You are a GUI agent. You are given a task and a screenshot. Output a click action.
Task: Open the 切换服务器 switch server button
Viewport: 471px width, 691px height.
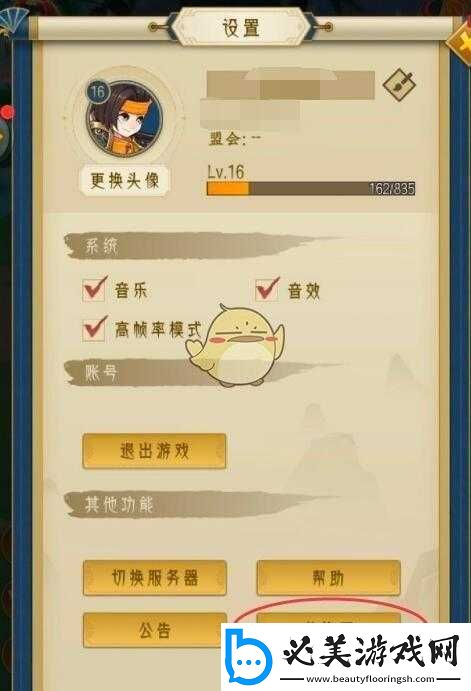click(x=154, y=578)
